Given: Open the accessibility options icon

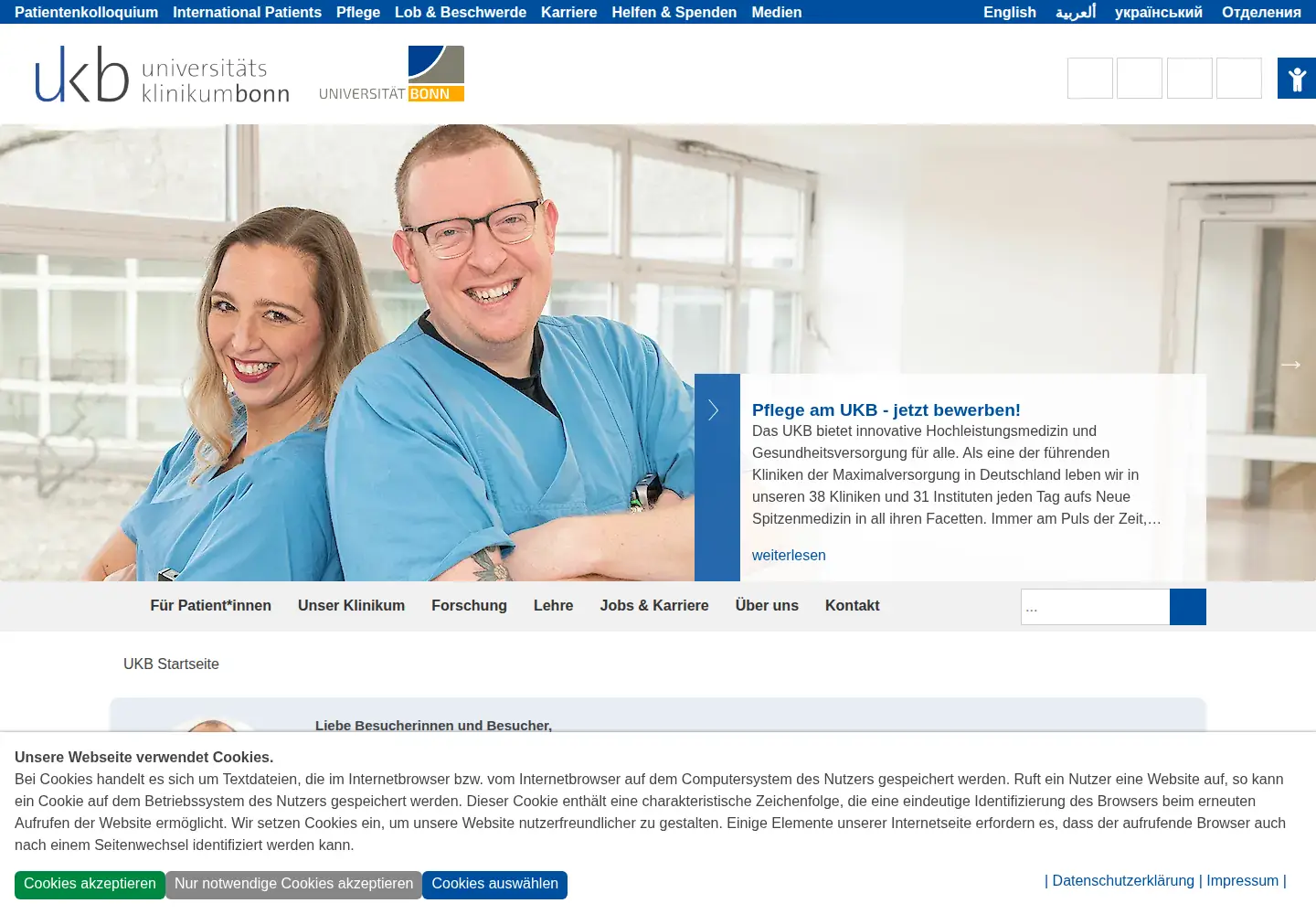Looking at the screenshot, I should (1297, 79).
